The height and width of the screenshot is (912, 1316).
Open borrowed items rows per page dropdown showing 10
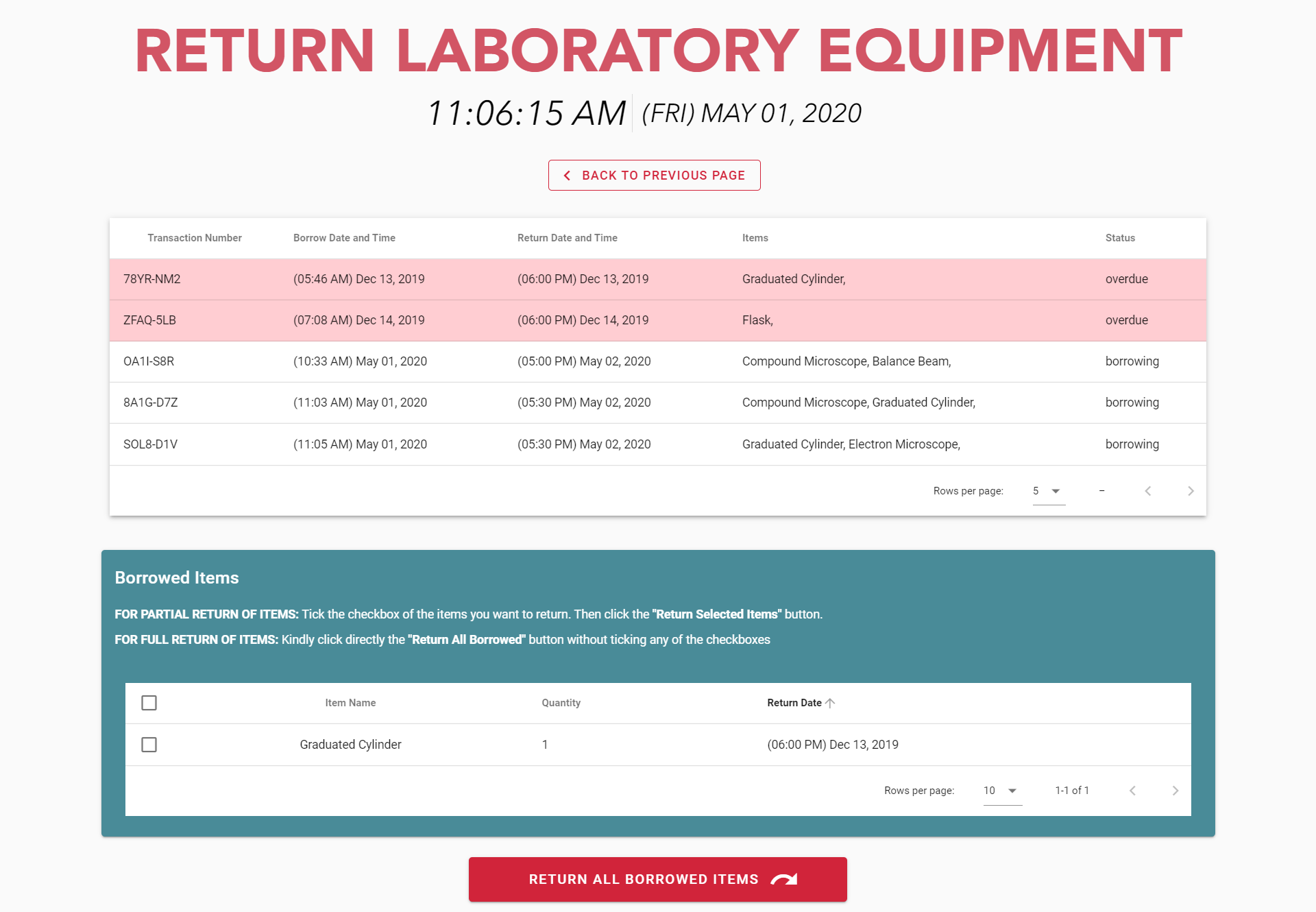tap(1001, 791)
